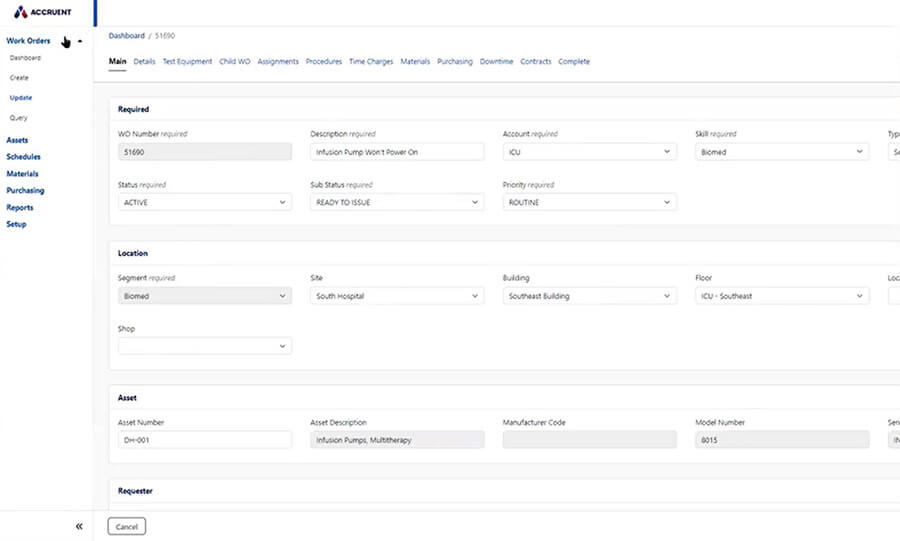Image resolution: width=900 pixels, height=541 pixels.
Task: Open the Site dropdown South Hospital
Action: pyautogui.click(x=397, y=296)
